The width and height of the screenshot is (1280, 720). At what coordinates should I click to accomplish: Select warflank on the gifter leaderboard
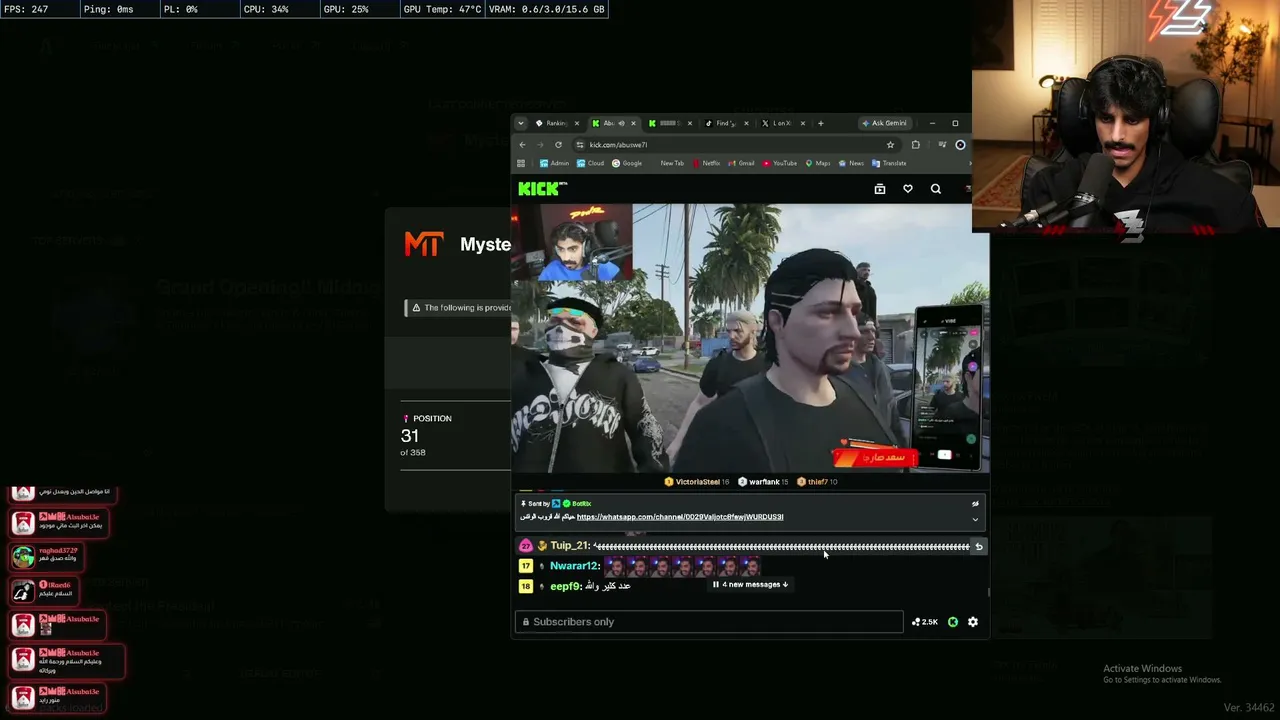click(765, 482)
